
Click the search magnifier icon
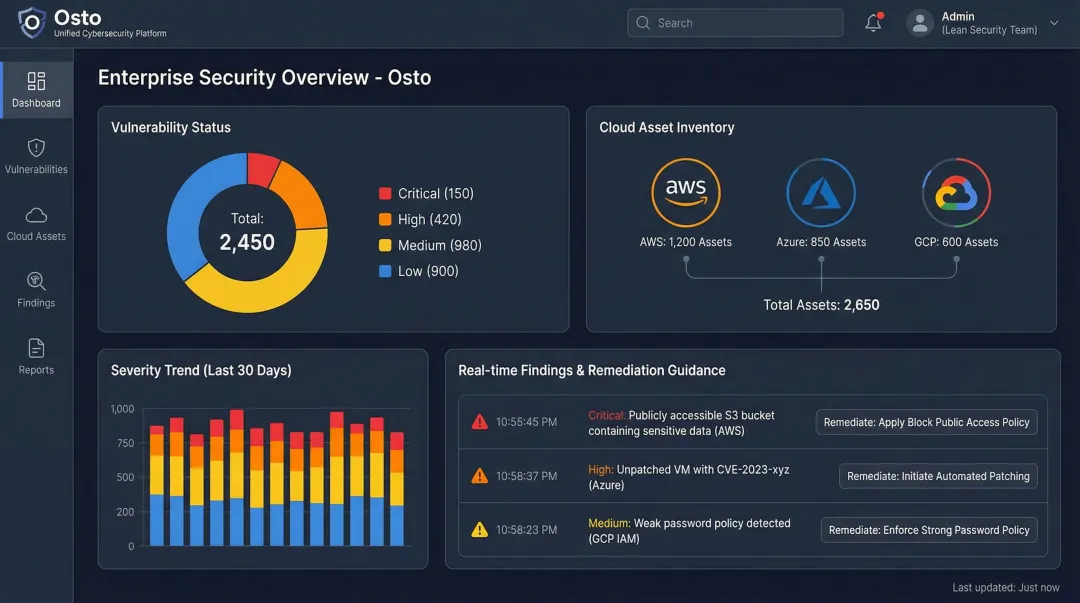641,22
